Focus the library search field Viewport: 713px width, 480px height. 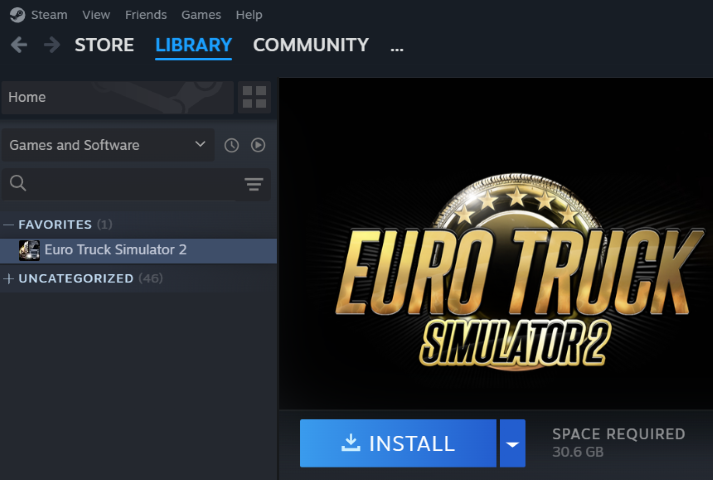coord(136,184)
